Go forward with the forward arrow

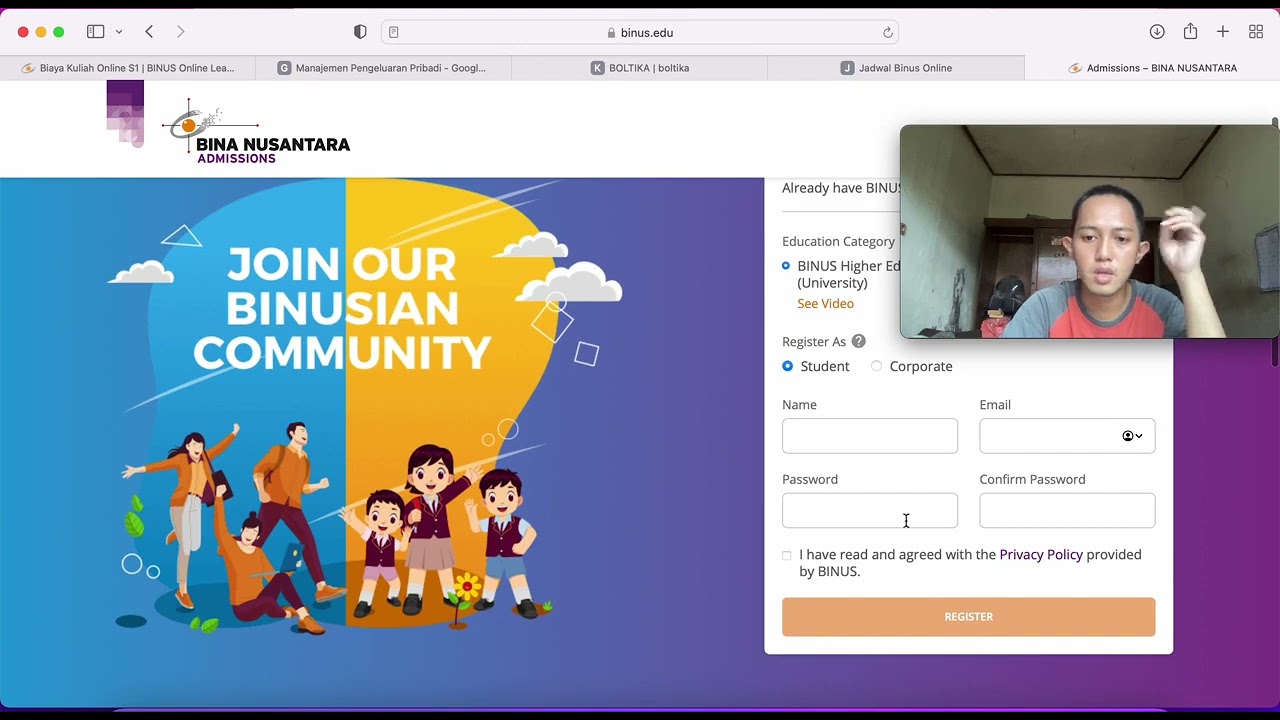[x=181, y=32]
